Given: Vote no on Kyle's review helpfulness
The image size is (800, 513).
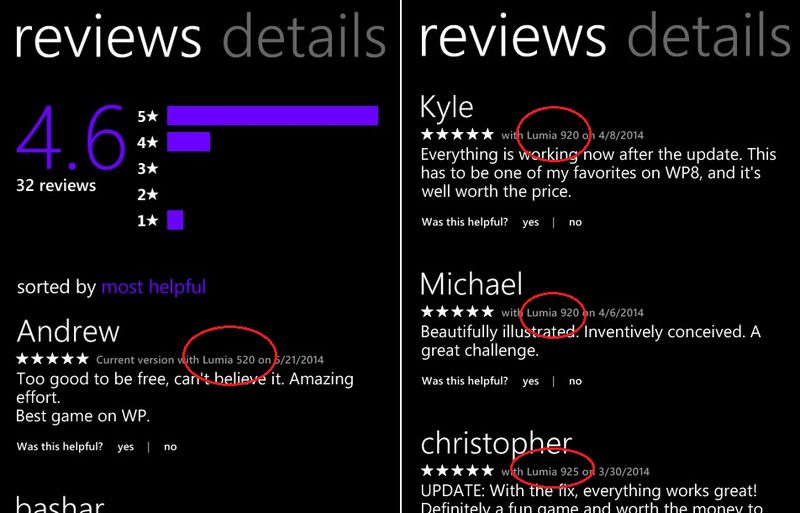Looking at the screenshot, I should (x=576, y=223).
